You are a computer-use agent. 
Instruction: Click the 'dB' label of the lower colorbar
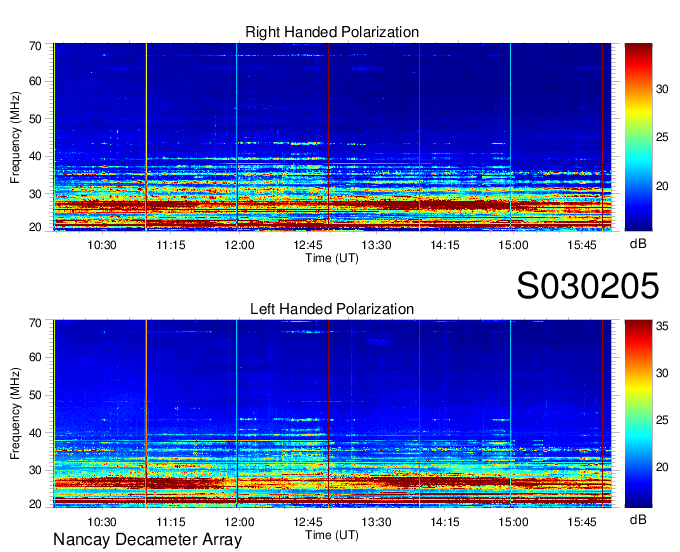(x=638, y=519)
